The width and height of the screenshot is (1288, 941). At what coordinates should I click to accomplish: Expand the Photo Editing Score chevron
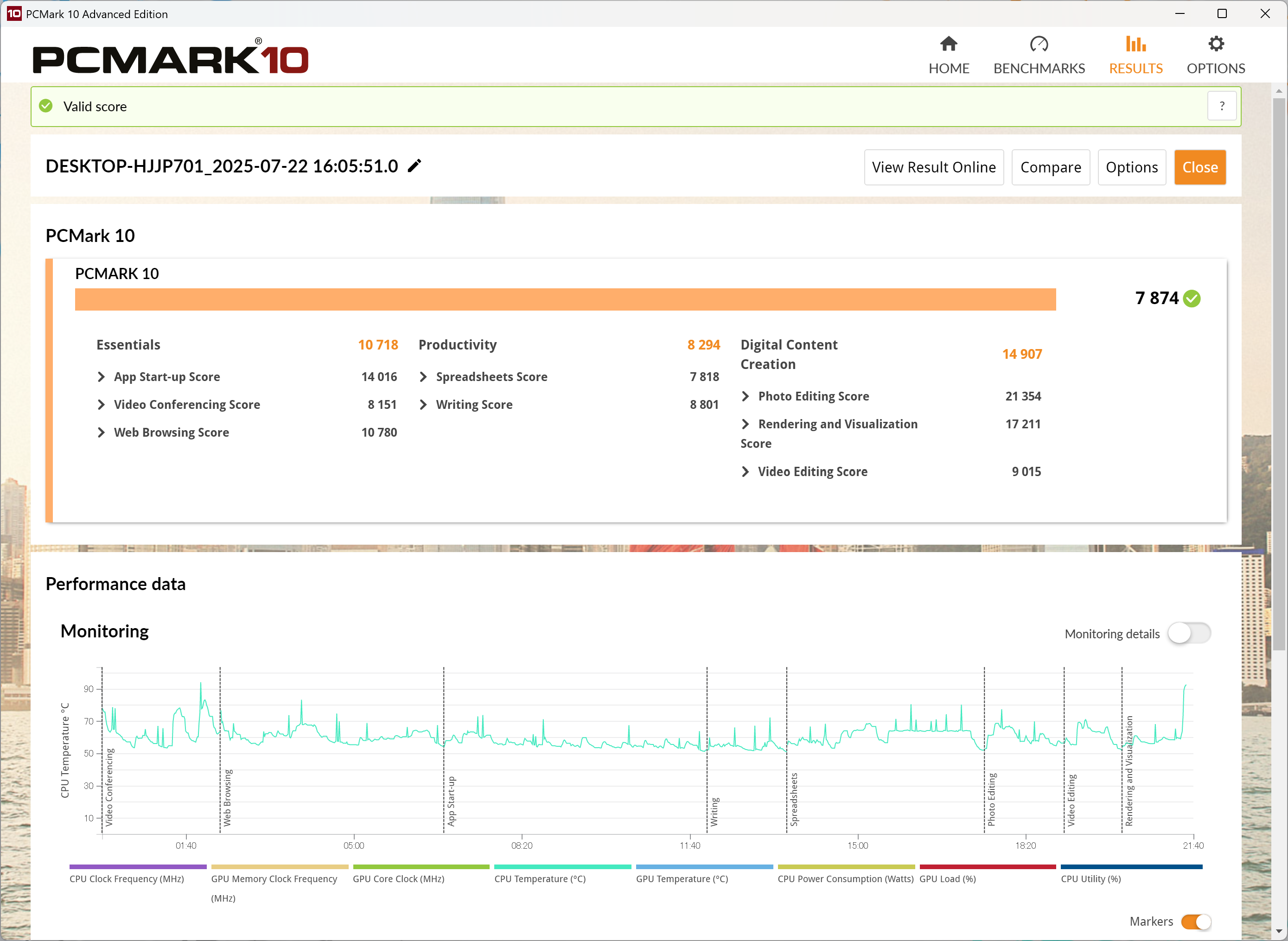[x=745, y=396]
